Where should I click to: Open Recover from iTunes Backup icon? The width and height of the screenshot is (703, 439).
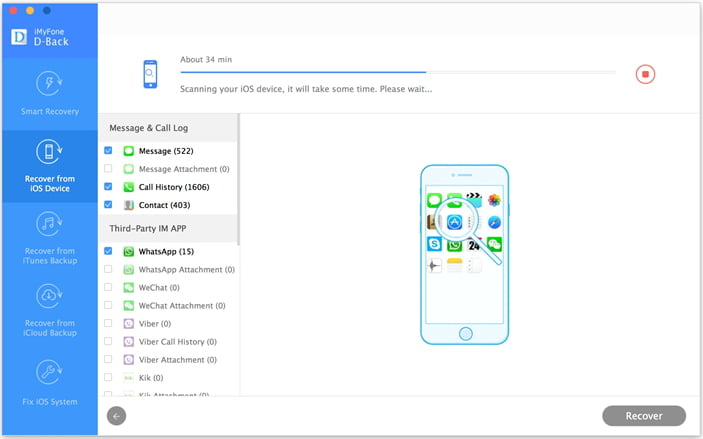coord(49,224)
